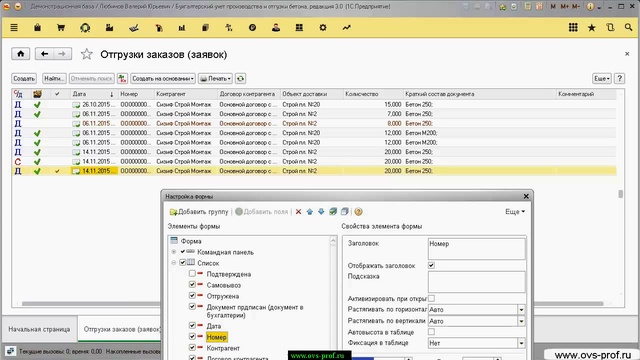Image resolution: width=640 pixels, height=360 pixels.
Task: Click the ? help button in list toolbar
Action: click(620, 78)
